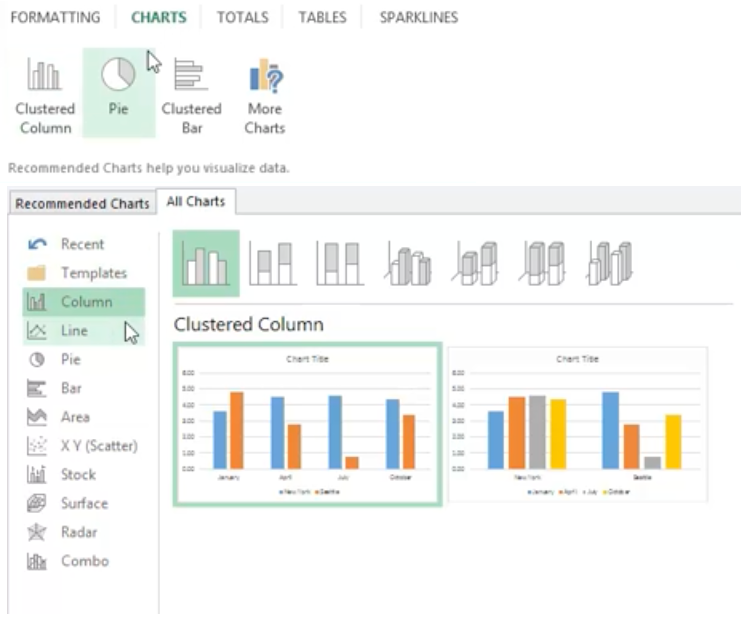The image size is (741, 638).
Task: Select 100% Stacked Column subtype icon
Action: click(340, 264)
